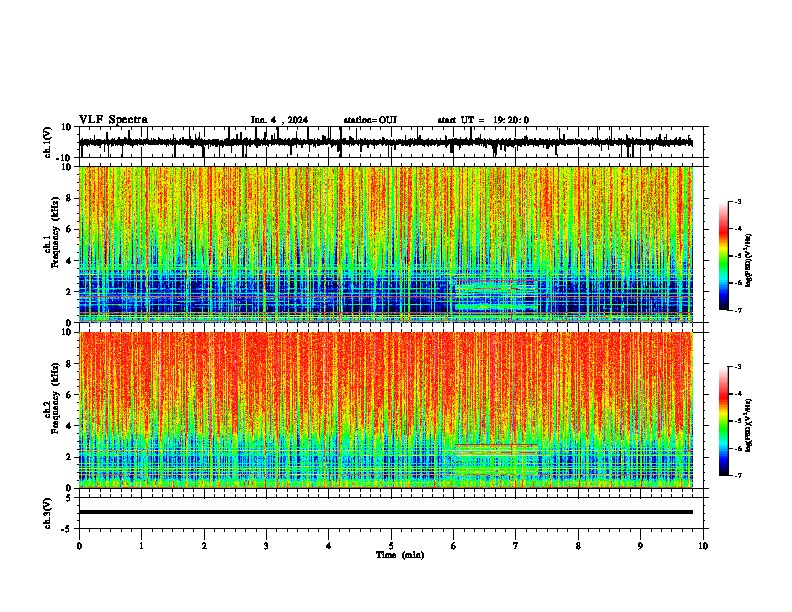Click the ch.2 spectrogram color bar
Viewport: 792px width, 612px height.
pyautogui.click(x=724, y=421)
